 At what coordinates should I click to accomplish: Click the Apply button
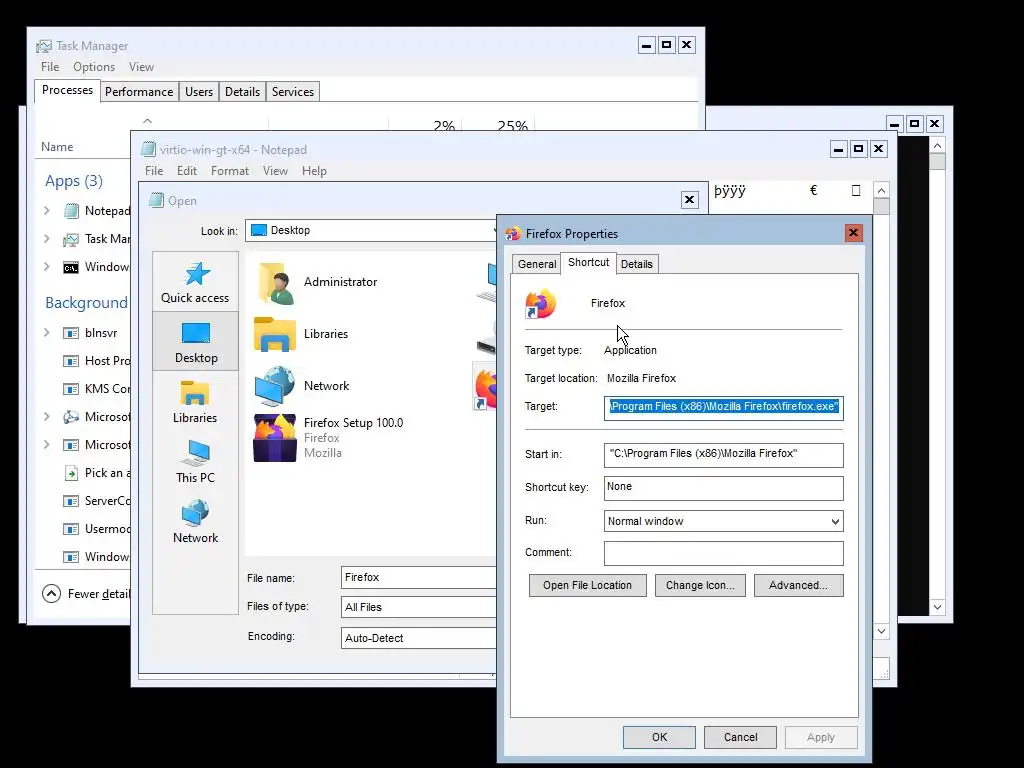[x=821, y=737]
